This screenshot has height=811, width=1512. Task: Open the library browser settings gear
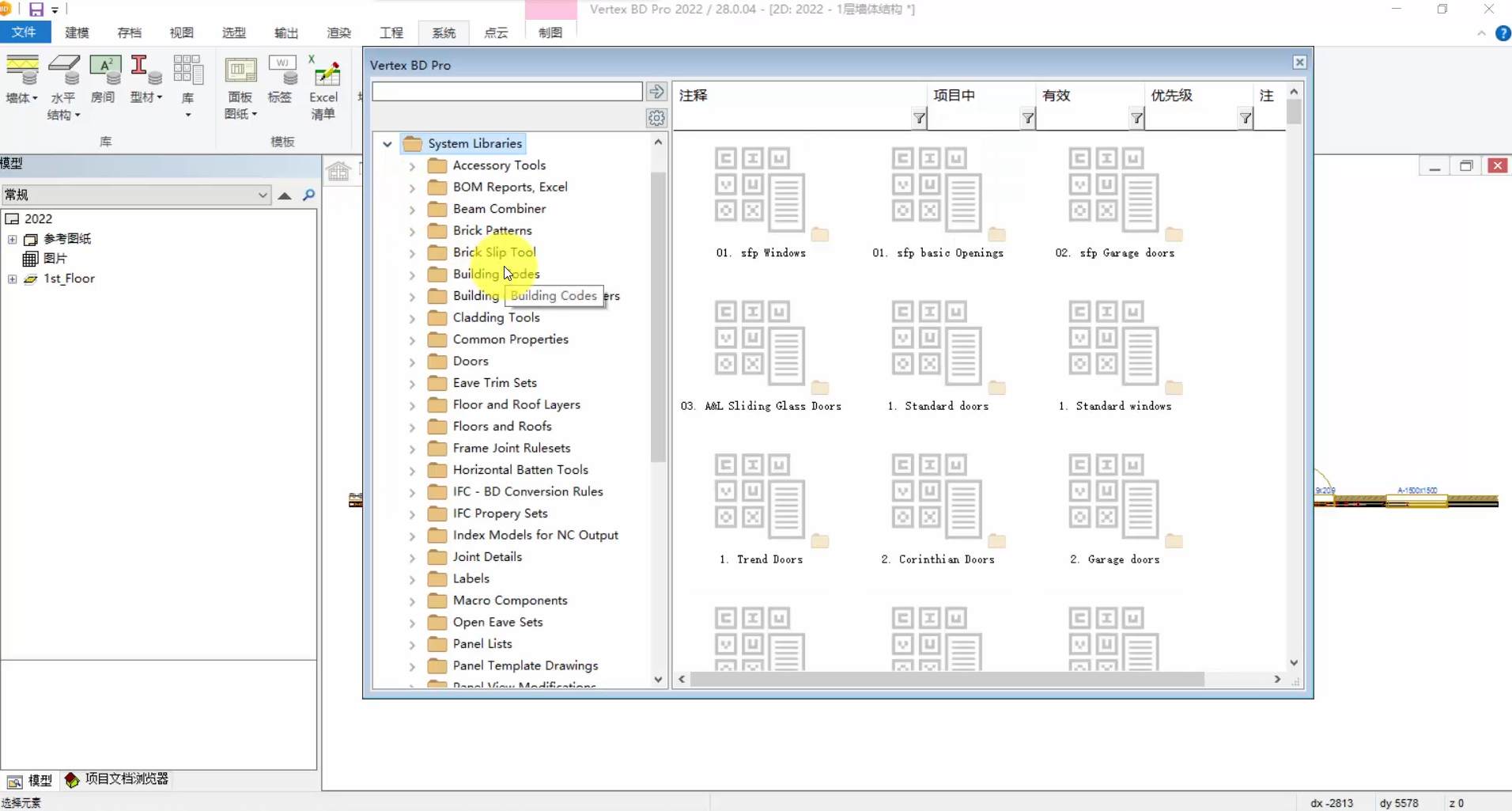pyautogui.click(x=656, y=119)
